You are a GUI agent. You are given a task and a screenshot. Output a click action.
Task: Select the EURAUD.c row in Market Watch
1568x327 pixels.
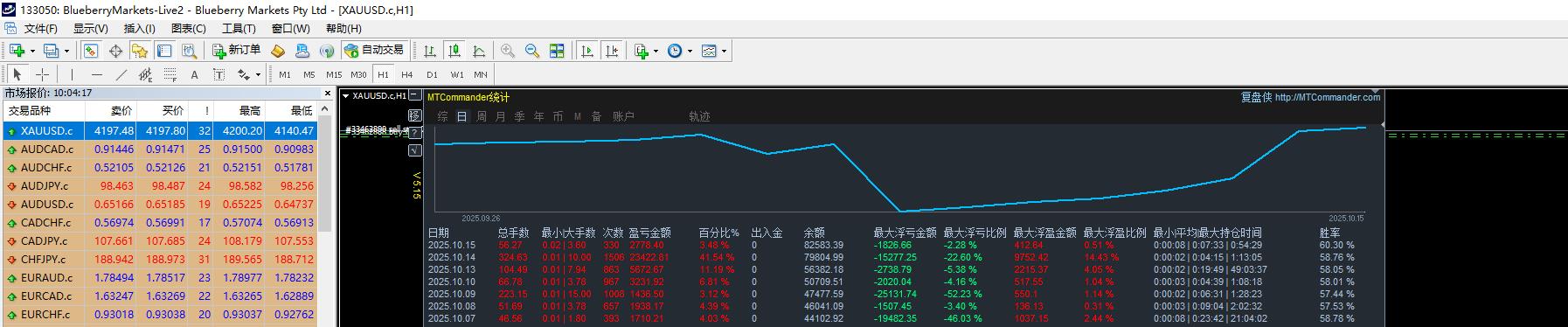tap(160, 277)
